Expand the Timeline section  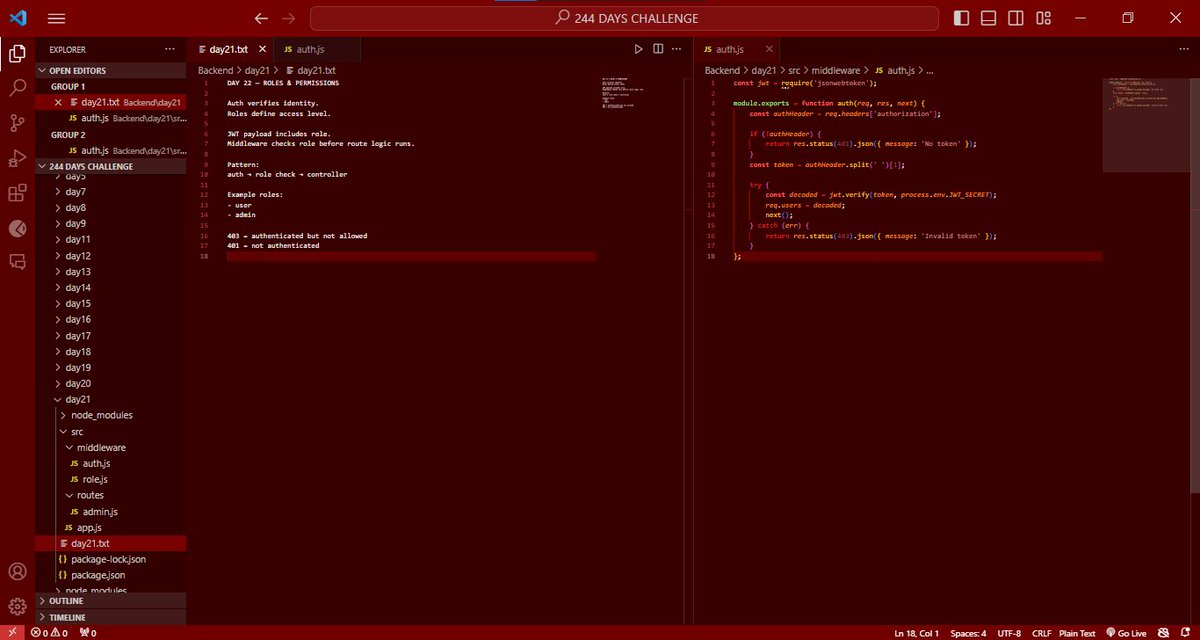click(111, 617)
